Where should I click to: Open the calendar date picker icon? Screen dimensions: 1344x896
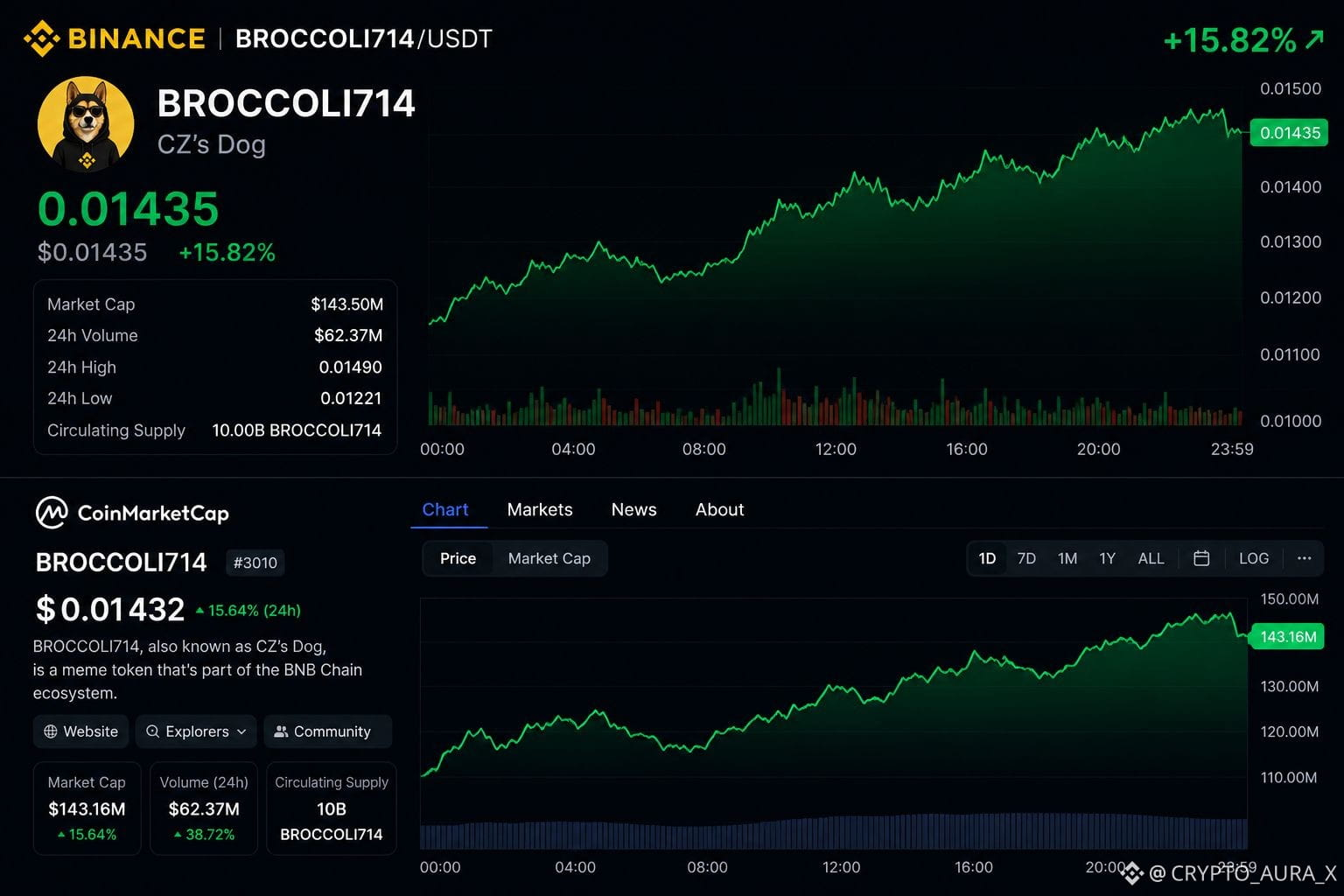tap(1201, 558)
